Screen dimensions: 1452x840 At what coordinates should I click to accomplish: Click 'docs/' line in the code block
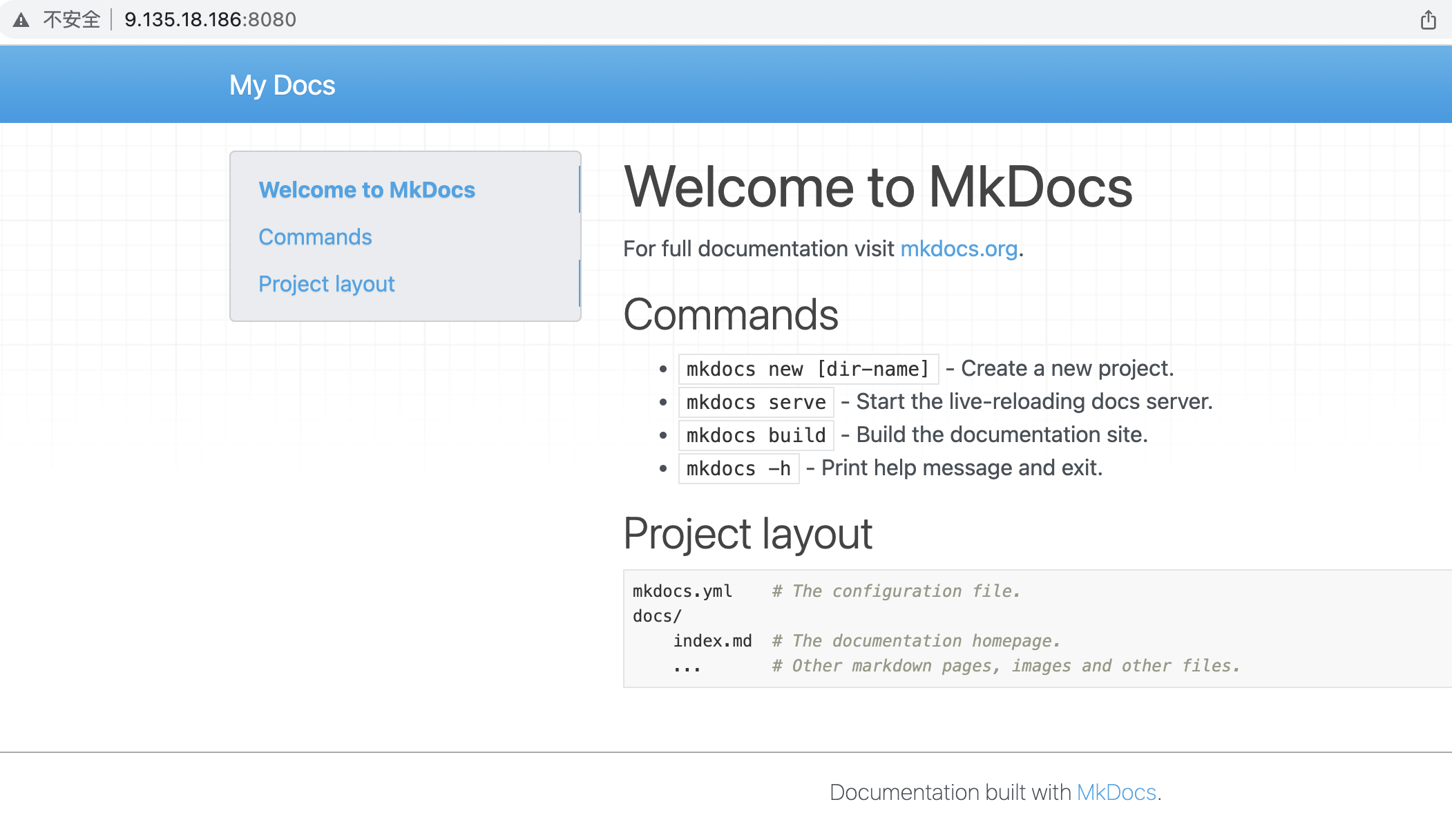click(x=657, y=616)
